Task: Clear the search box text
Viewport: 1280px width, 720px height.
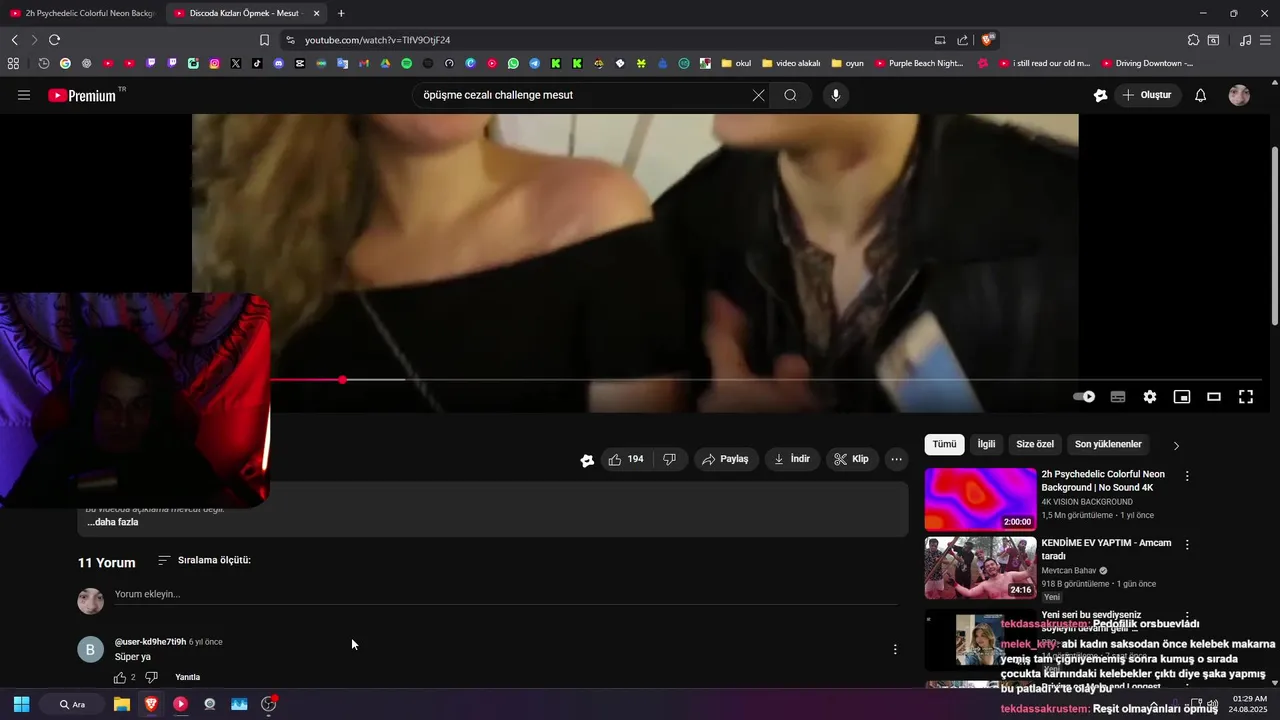Action: pyautogui.click(x=758, y=95)
